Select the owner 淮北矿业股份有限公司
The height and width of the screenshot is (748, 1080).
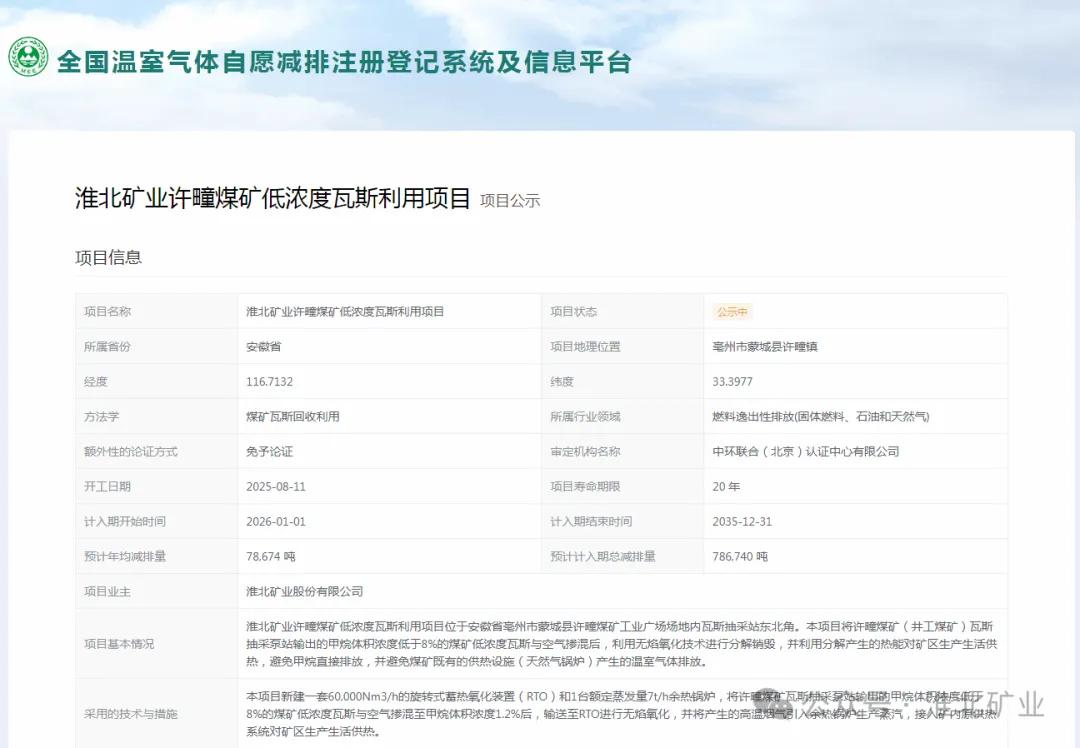point(304,592)
